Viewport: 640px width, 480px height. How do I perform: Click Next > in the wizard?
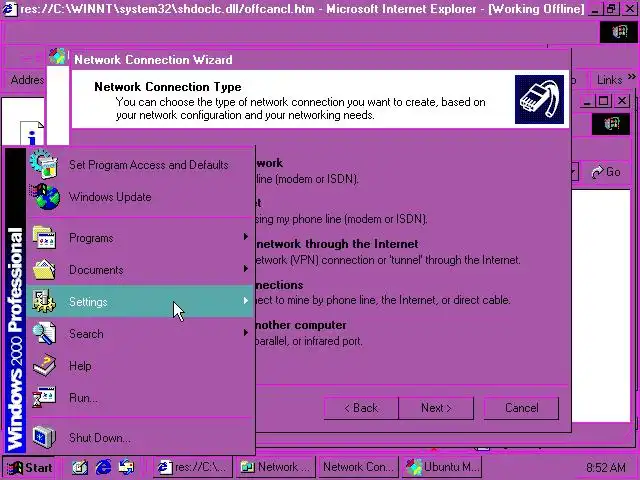[x=436, y=408]
